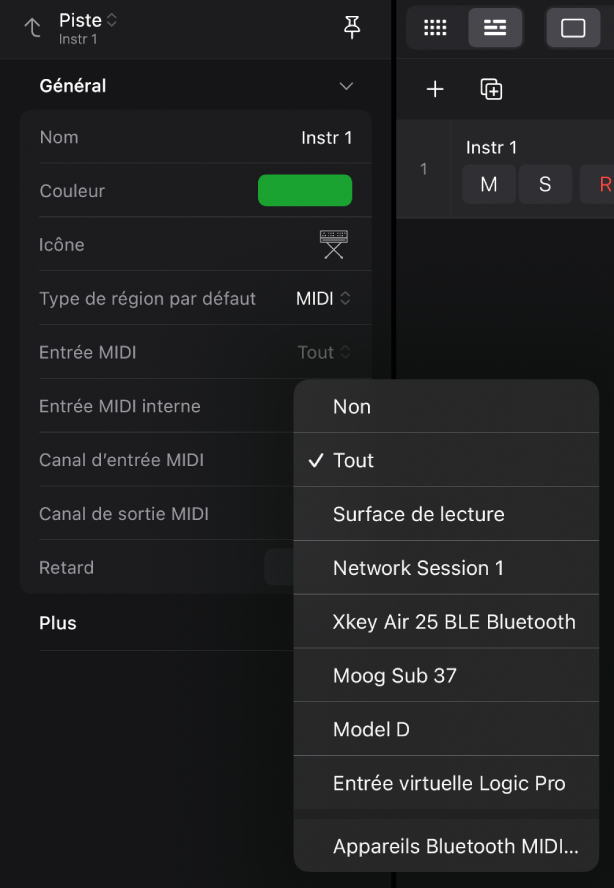The width and height of the screenshot is (614, 888).
Task: Select Moog Sub 37 as MIDI input
Action: [395, 676]
